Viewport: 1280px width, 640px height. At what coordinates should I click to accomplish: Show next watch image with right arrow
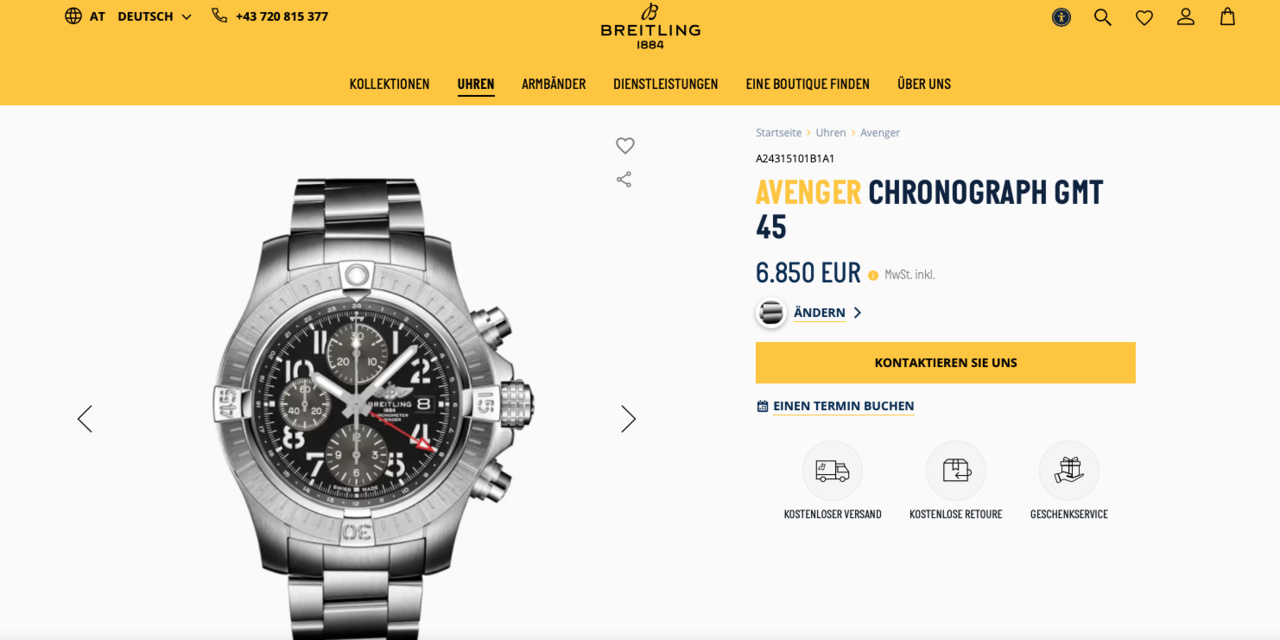(x=628, y=419)
